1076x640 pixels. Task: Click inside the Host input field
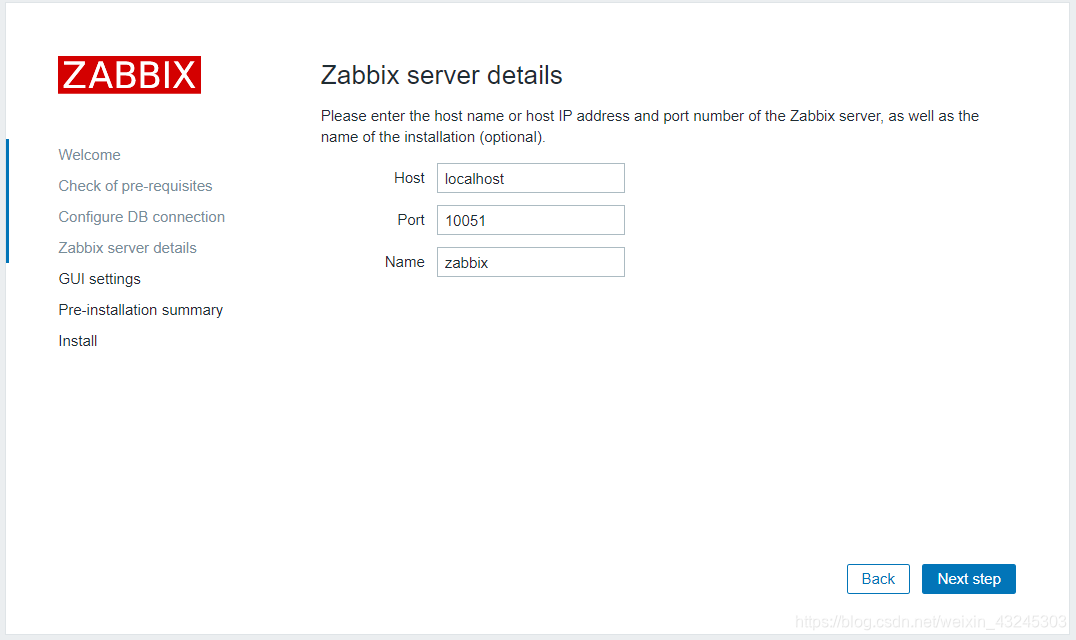530,178
